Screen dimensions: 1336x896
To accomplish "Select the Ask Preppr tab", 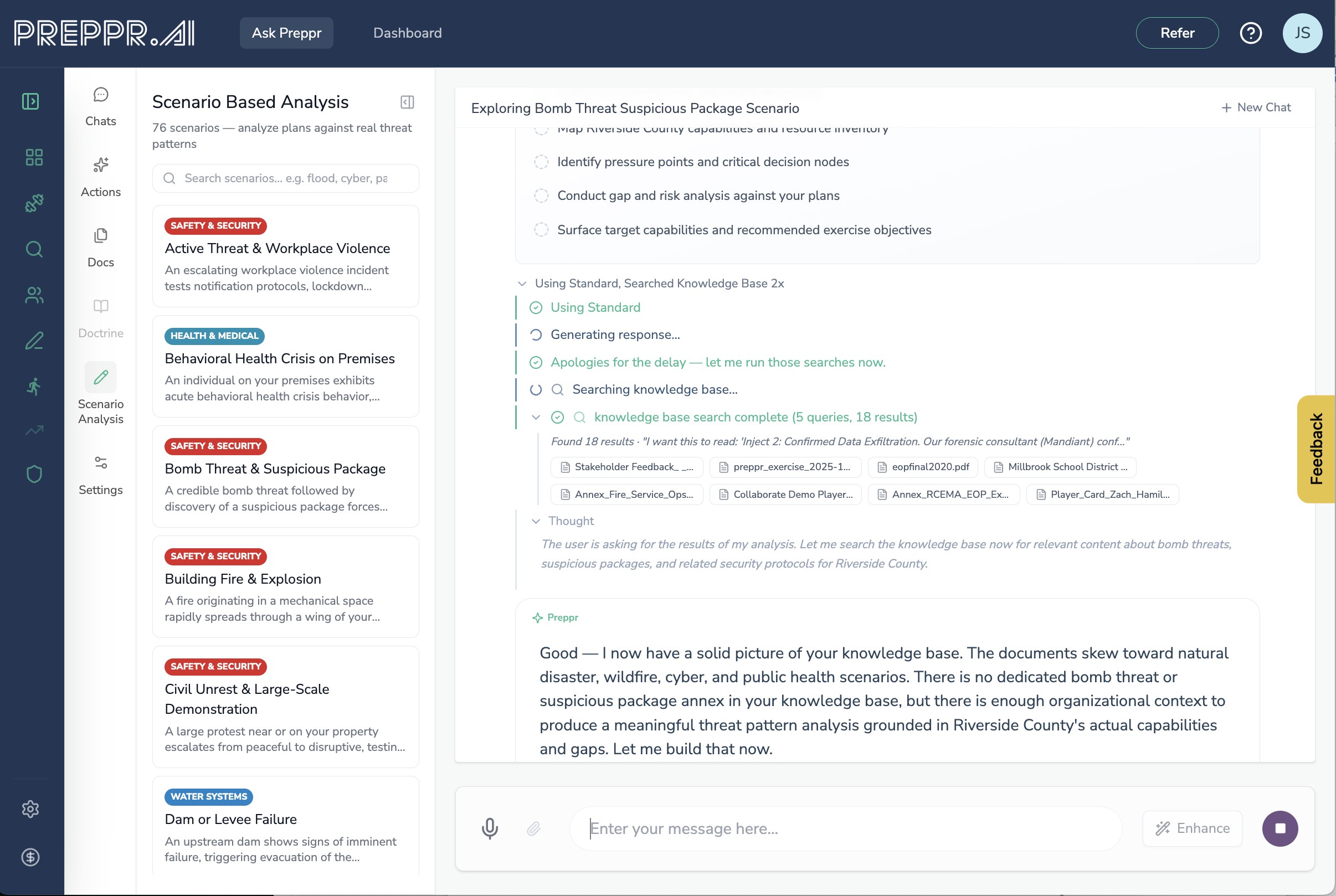I will point(286,33).
